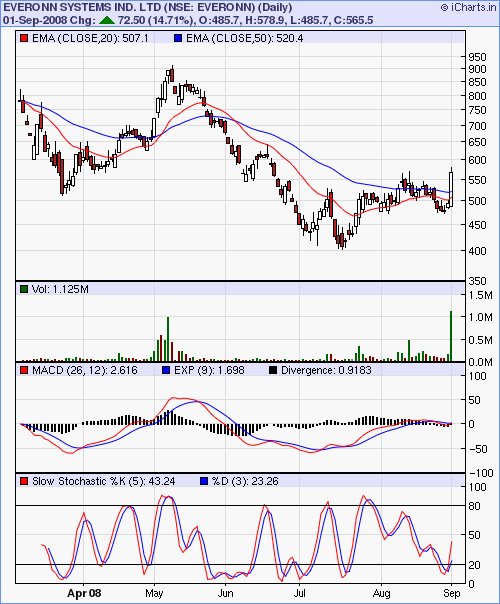Click the 20 stochastic axis label
Screen dimensions: 500x604
pos(474,565)
